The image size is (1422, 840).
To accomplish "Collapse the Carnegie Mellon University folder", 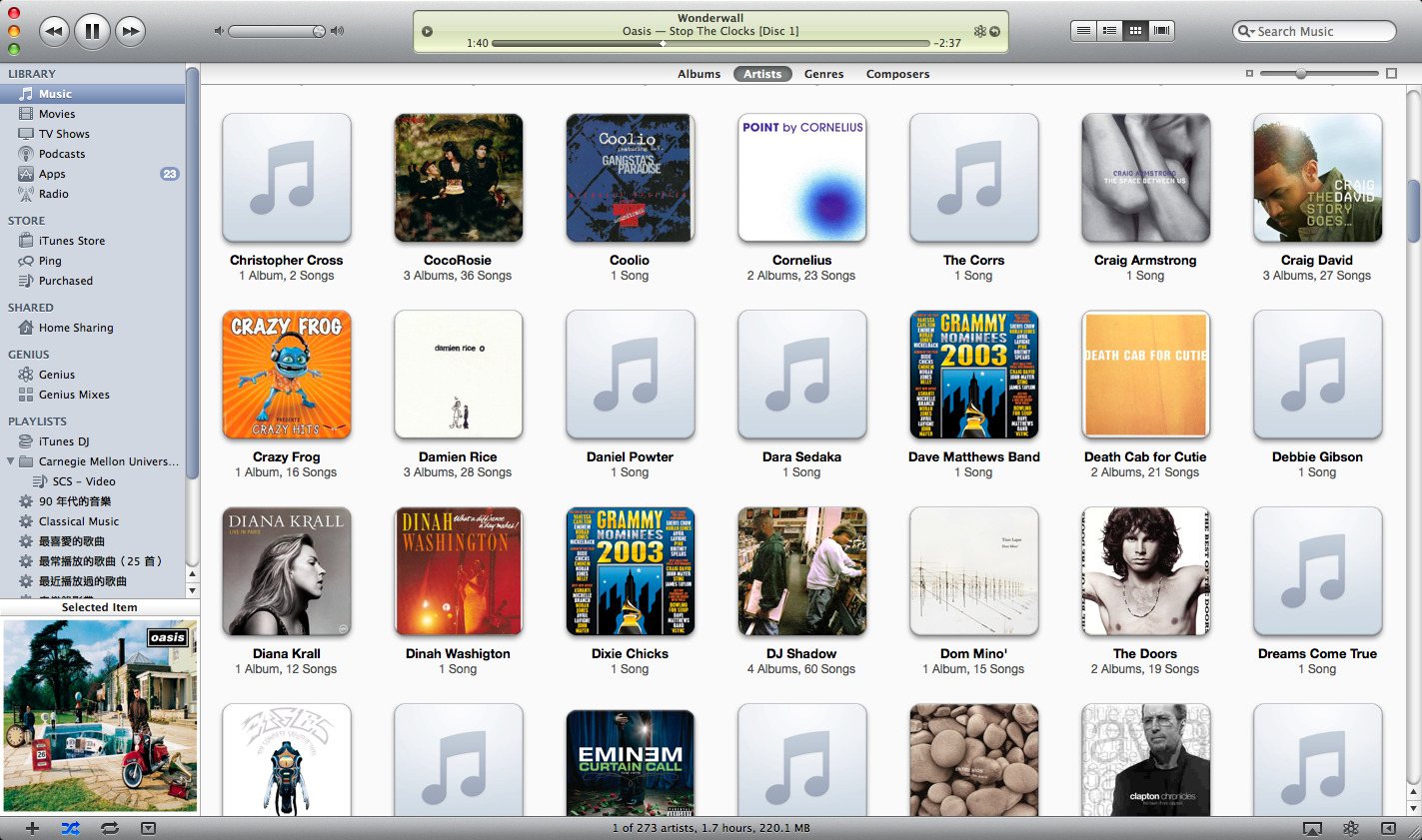I will (x=11, y=461).
